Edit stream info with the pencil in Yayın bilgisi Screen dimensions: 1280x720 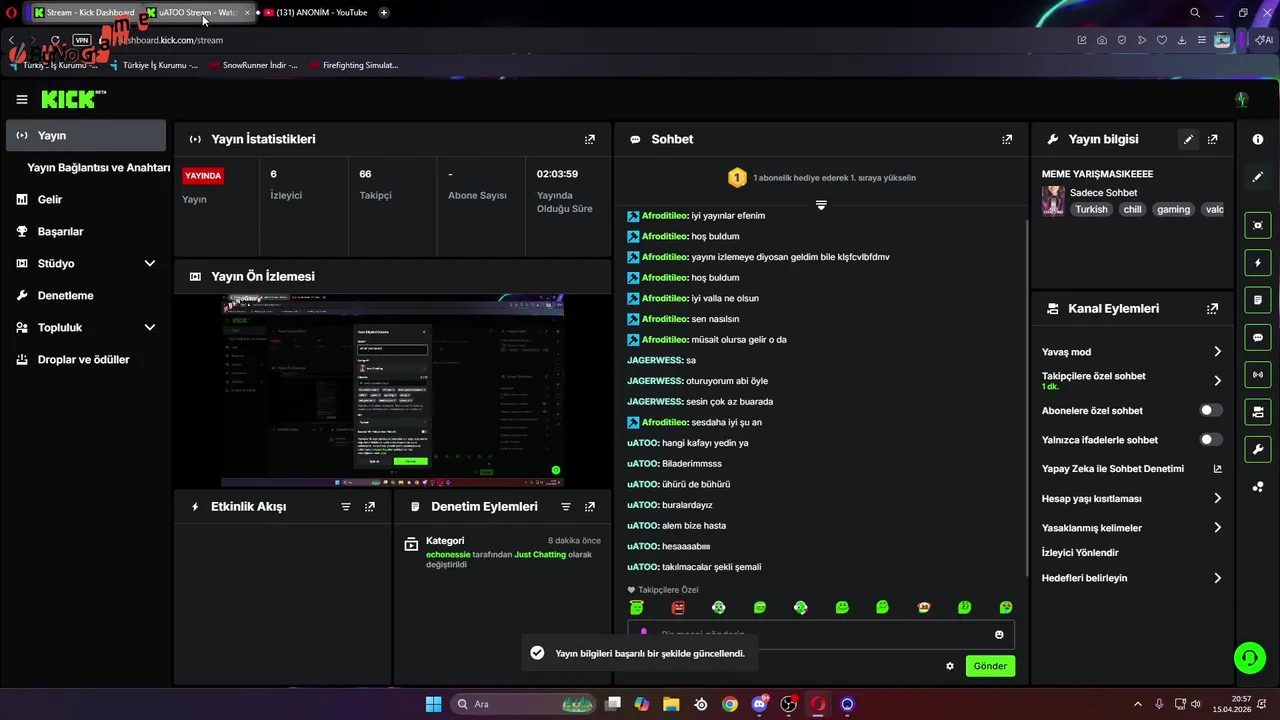(1188, 139)
